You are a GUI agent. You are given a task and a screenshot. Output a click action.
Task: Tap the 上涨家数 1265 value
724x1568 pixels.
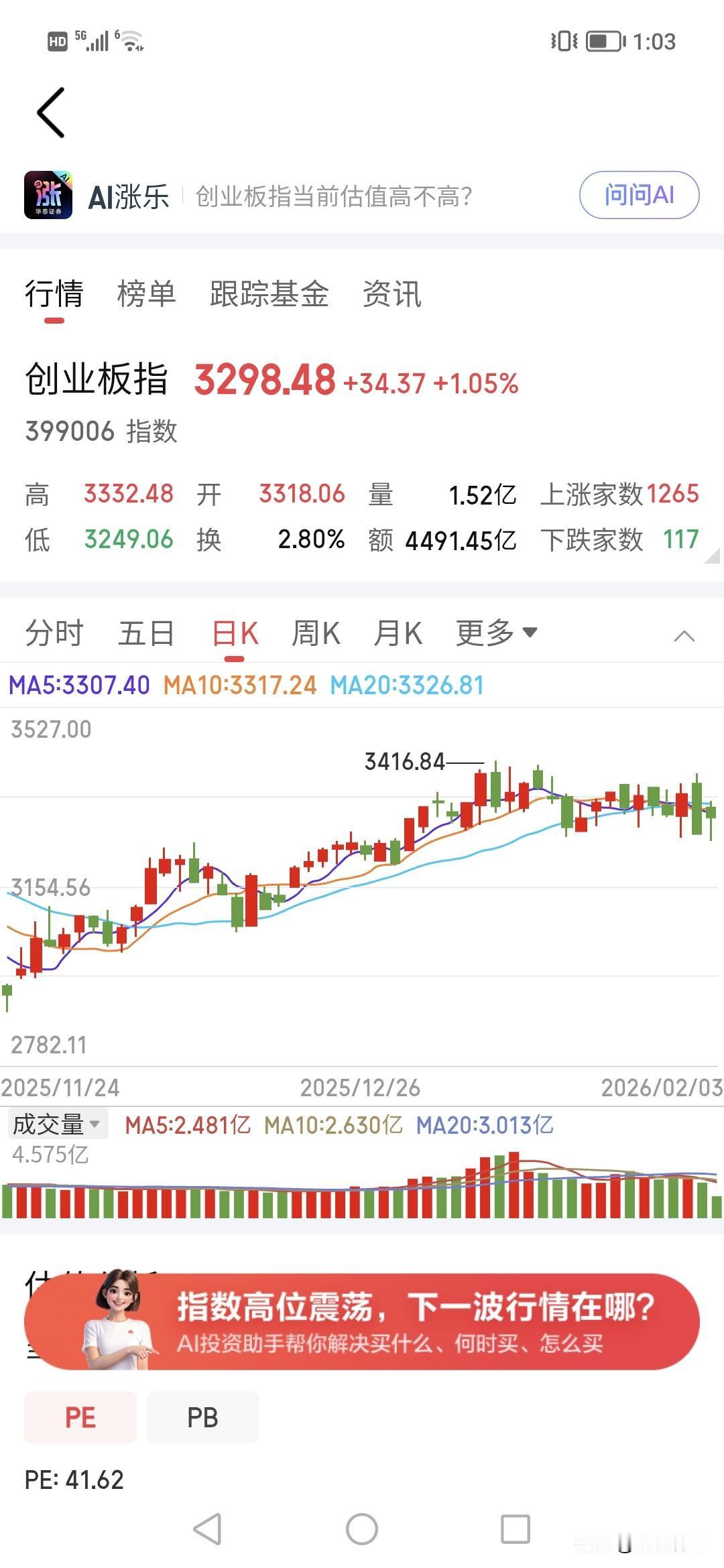point(673,494)
